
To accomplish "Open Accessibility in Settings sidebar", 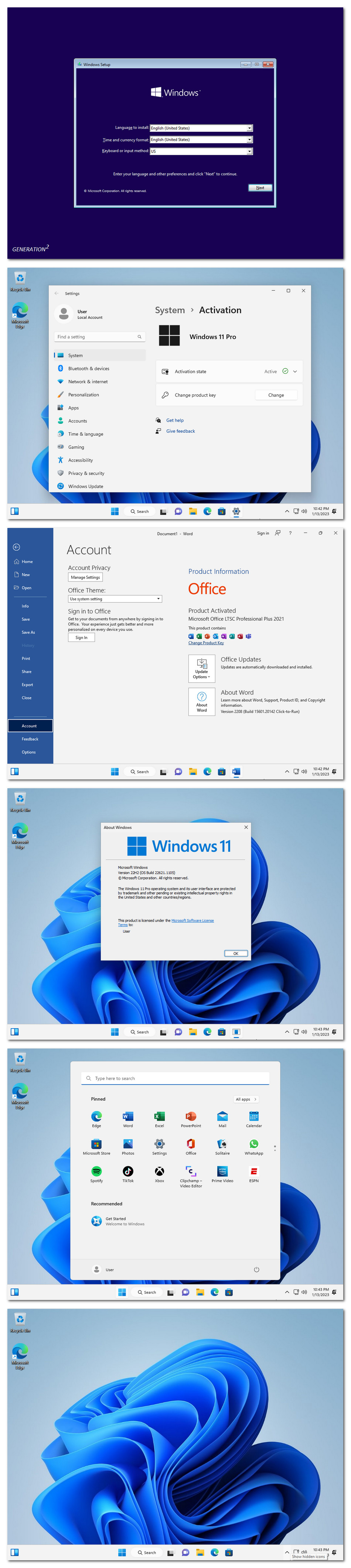I will pos(100,460).
